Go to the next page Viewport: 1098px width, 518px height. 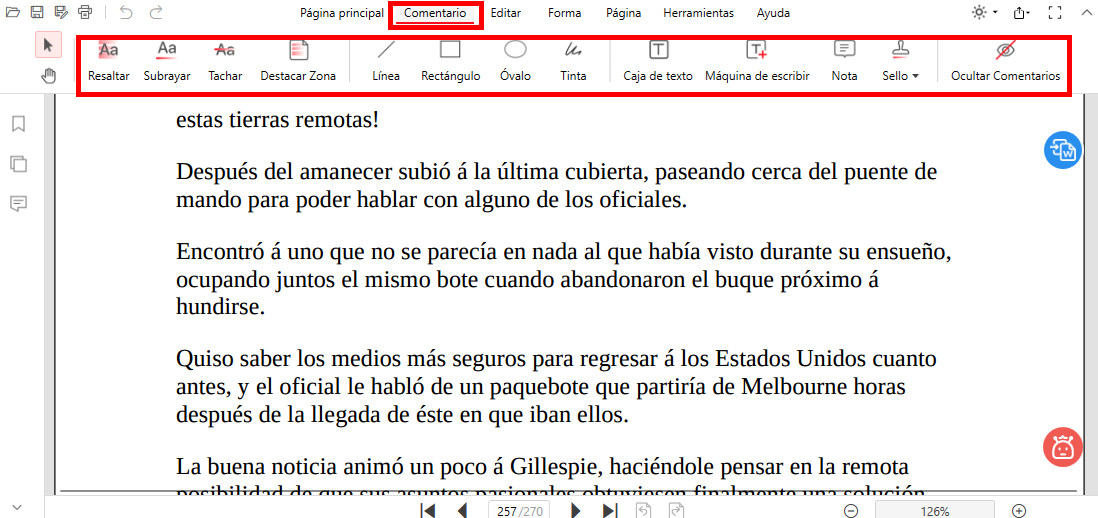click(x=576, y=511)
